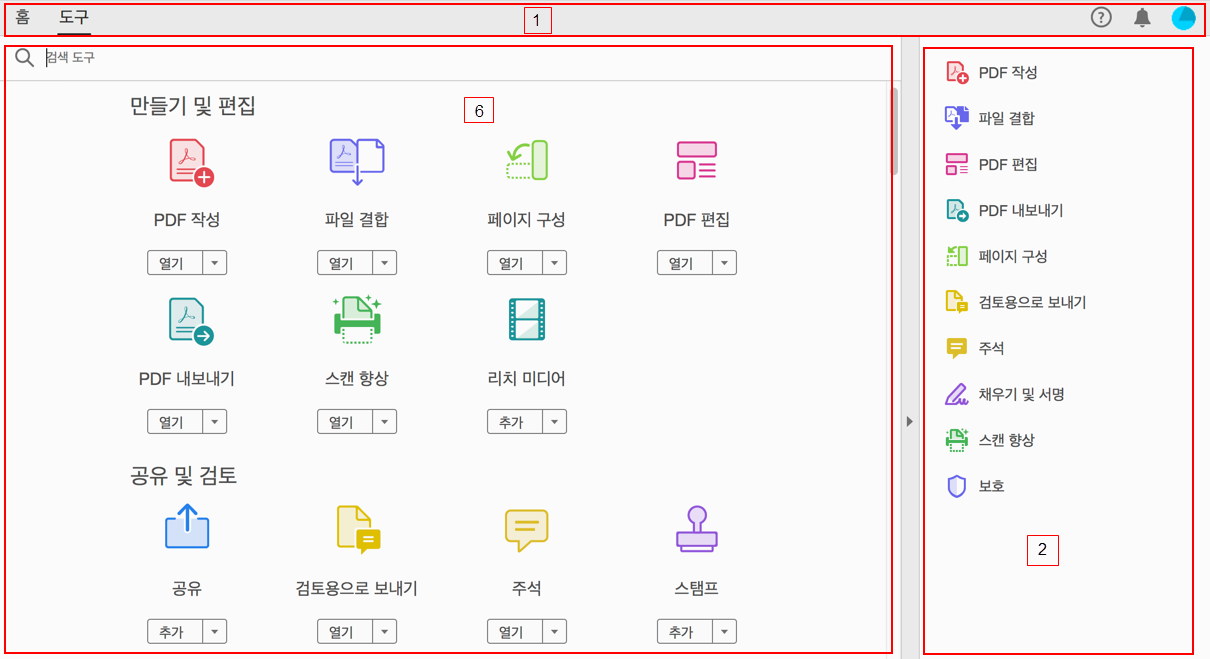Image resolution: width=1210 pixels, height=659 pixels.
Task: Select the 도구 tab
Action: [x=75, y=17]
